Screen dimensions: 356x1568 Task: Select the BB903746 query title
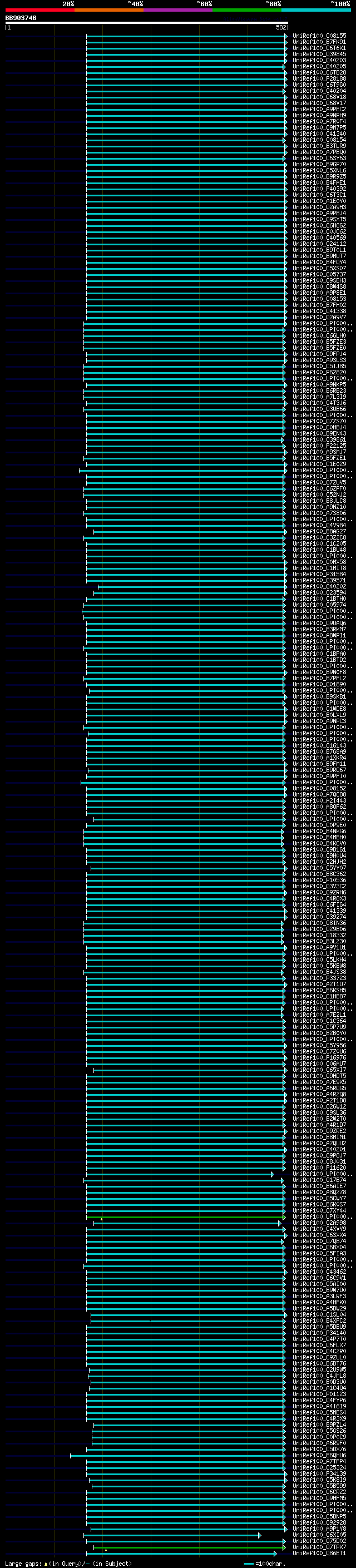pyautogui.click(x=21, y=18)
